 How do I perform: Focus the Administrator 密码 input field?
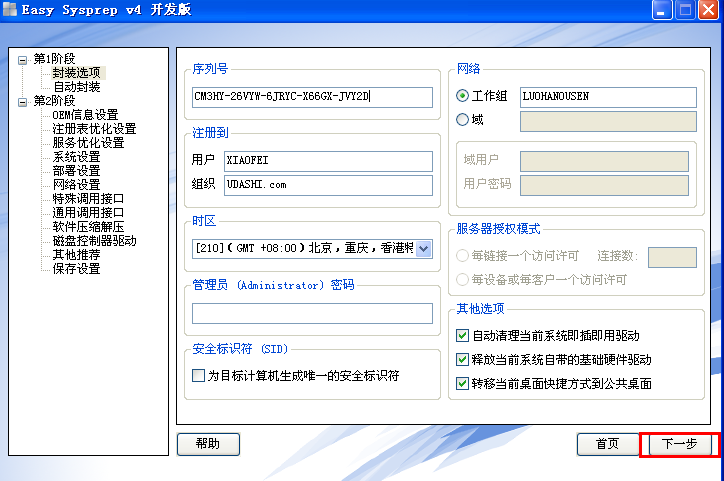[x=312, y=313]
